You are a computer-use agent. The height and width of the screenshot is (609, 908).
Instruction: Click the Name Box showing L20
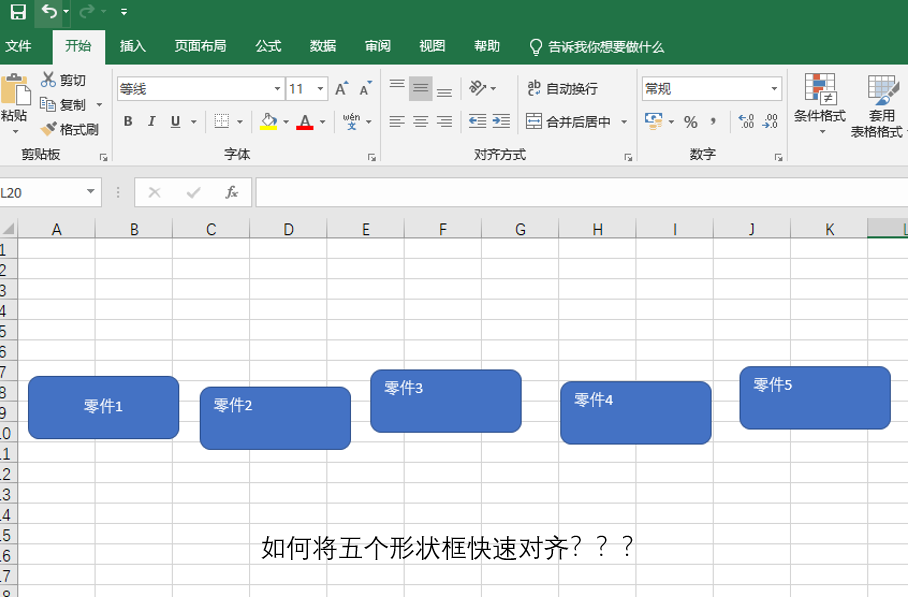pos(50,192)
